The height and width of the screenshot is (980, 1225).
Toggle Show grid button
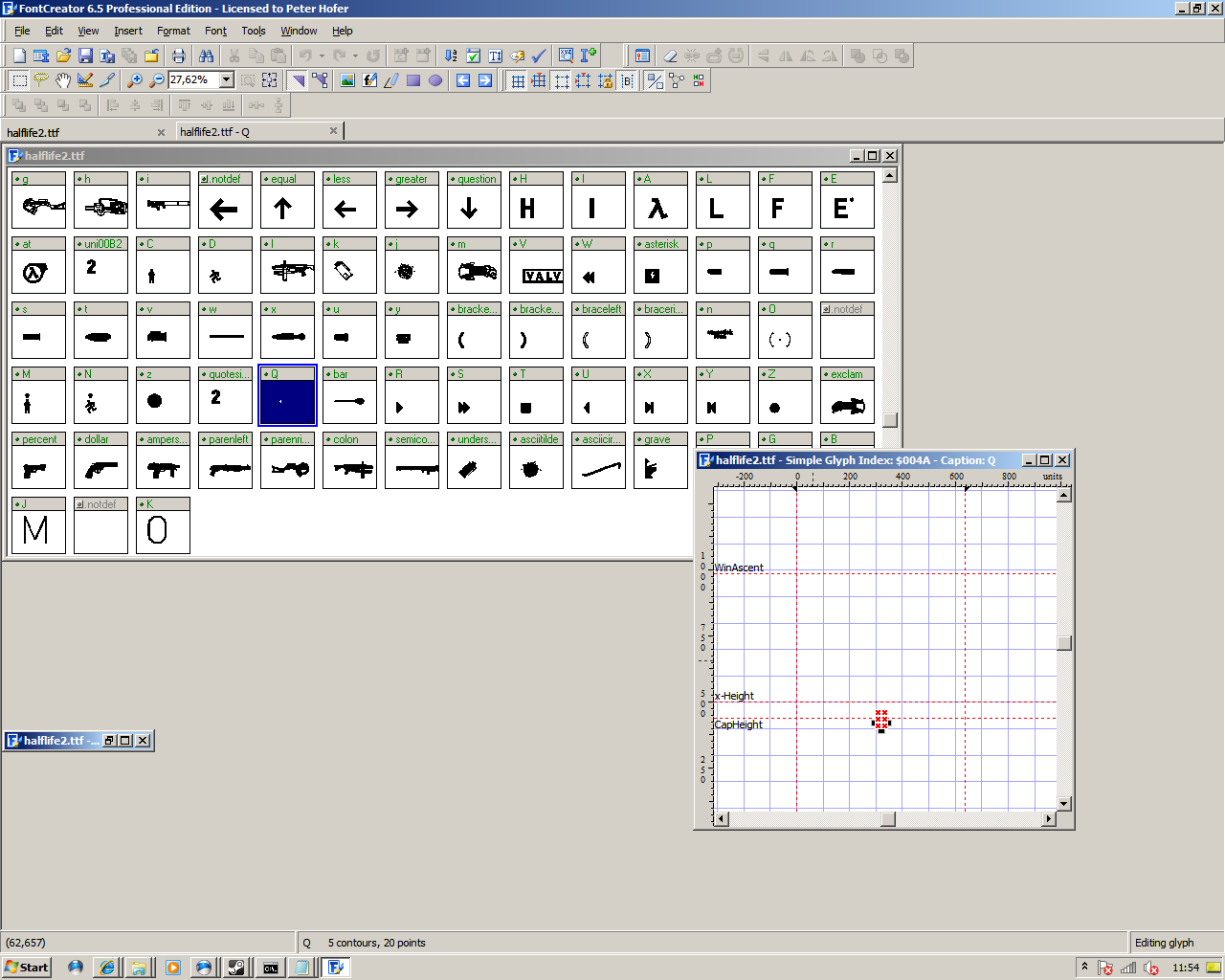pos(518,80)
